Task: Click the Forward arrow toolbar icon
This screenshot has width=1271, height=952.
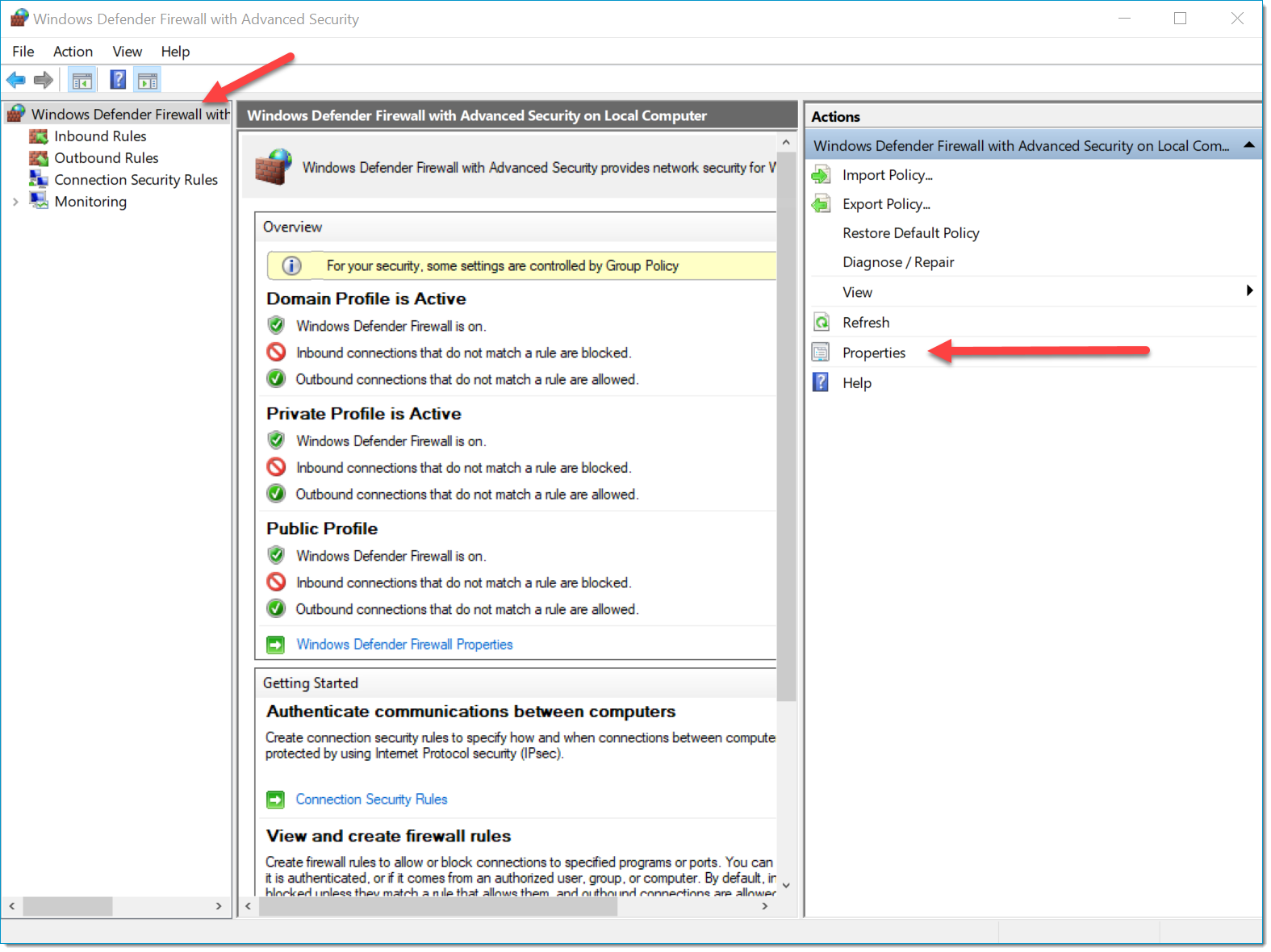Action: click(44, 80)
